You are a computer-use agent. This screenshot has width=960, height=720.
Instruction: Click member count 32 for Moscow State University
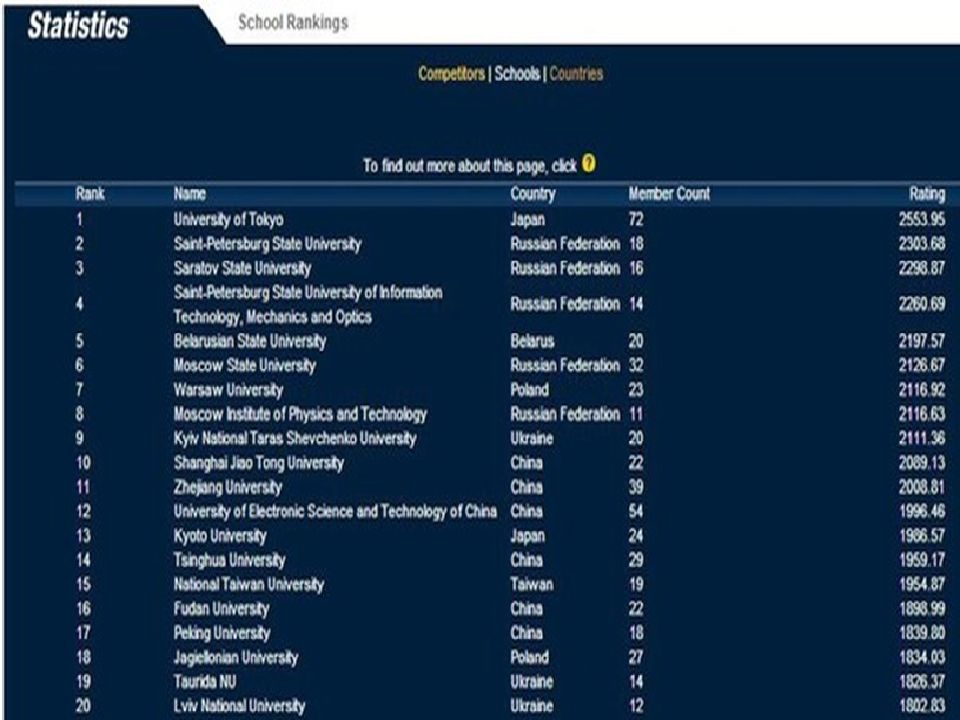(636, 366)
